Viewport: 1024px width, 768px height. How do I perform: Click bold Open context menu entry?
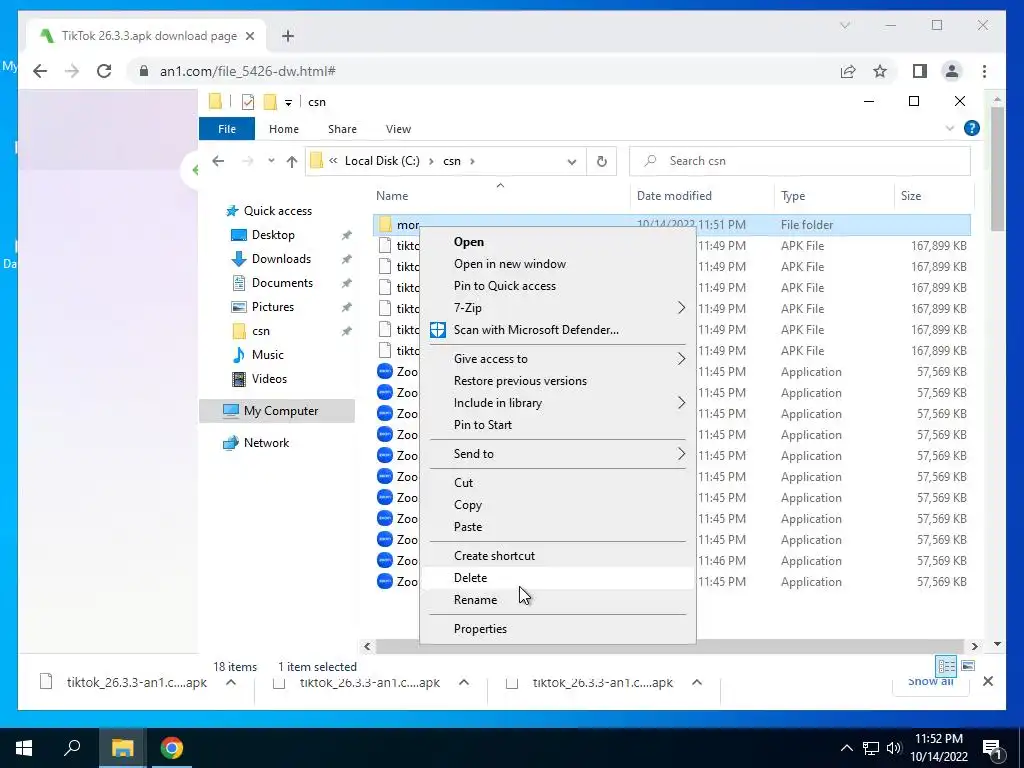click(x=468, y=242)
